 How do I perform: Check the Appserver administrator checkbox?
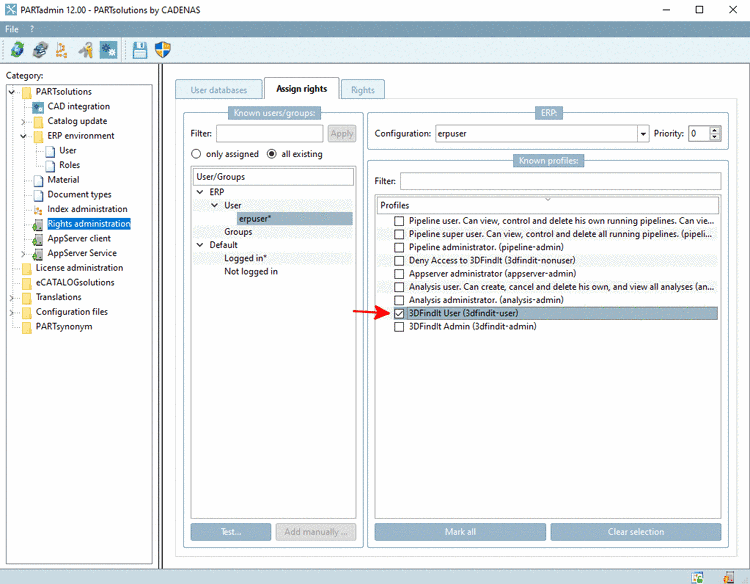399,274
